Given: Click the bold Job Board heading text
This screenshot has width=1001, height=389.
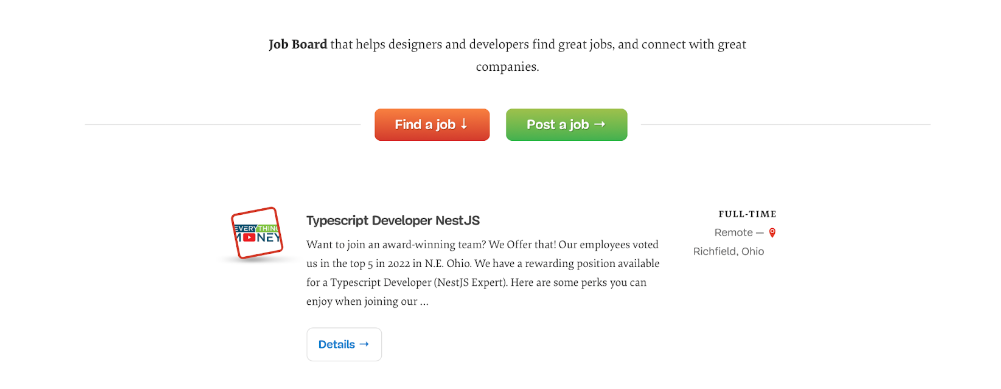Looking at the screenshot, I should click(x=298, y=45).
